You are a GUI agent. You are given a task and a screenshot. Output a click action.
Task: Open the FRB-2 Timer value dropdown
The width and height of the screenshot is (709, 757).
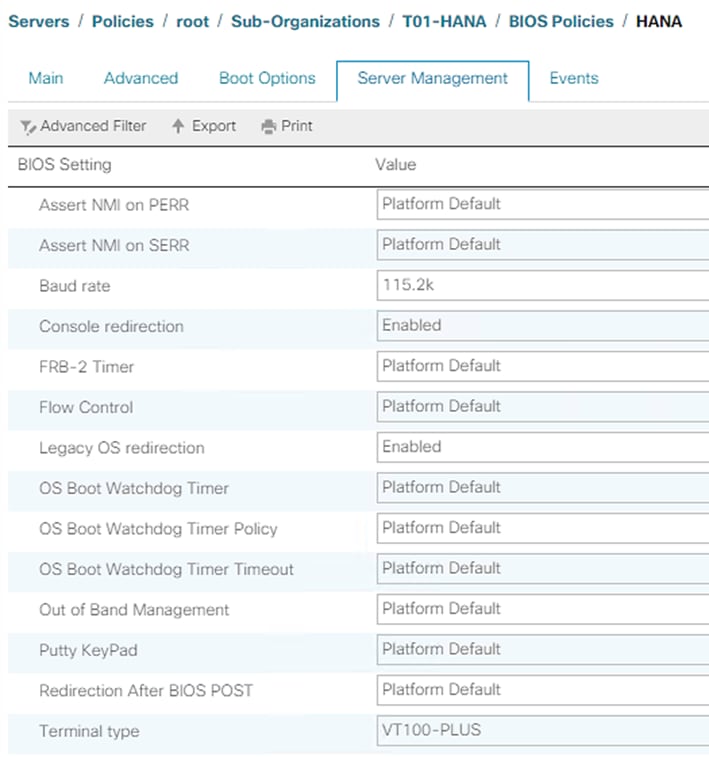(x=542, y=367)
